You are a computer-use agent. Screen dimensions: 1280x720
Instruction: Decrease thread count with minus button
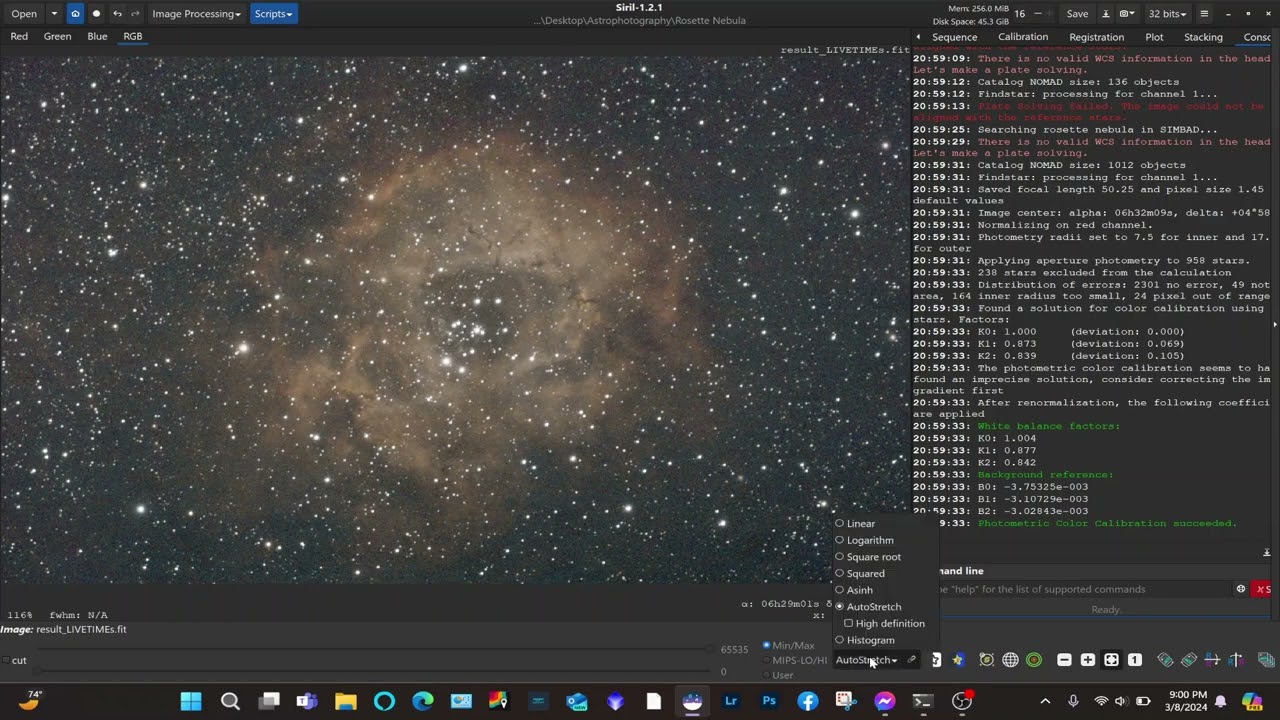[1037, 14]
